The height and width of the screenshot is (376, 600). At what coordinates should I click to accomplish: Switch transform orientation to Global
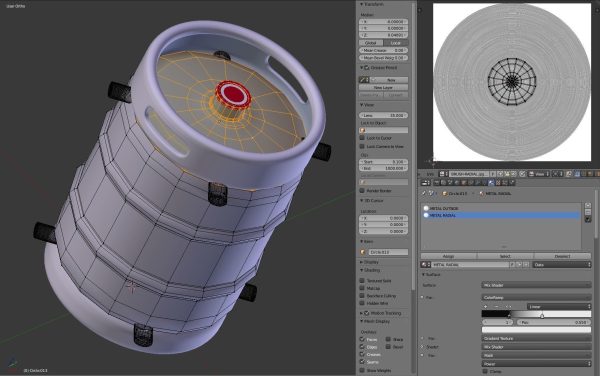click(x=371, y=43)
